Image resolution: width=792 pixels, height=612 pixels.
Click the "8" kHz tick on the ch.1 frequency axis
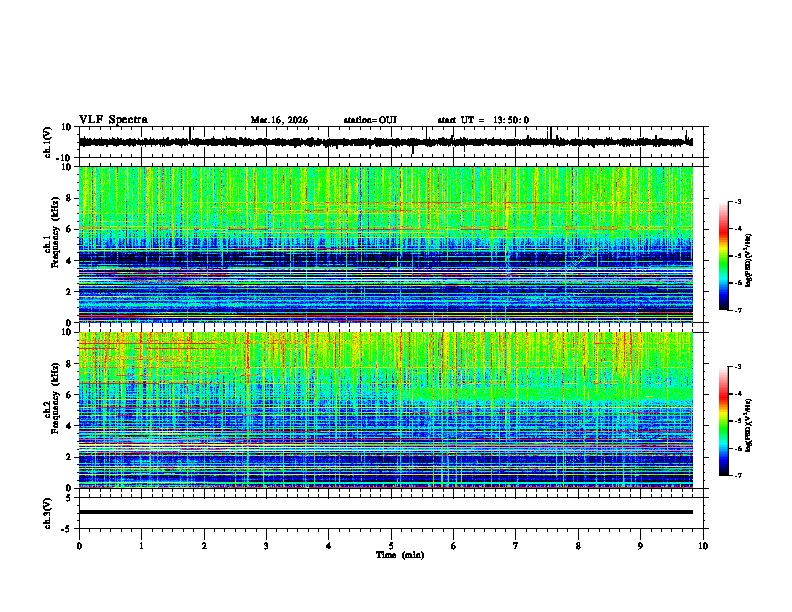(70, 198)
